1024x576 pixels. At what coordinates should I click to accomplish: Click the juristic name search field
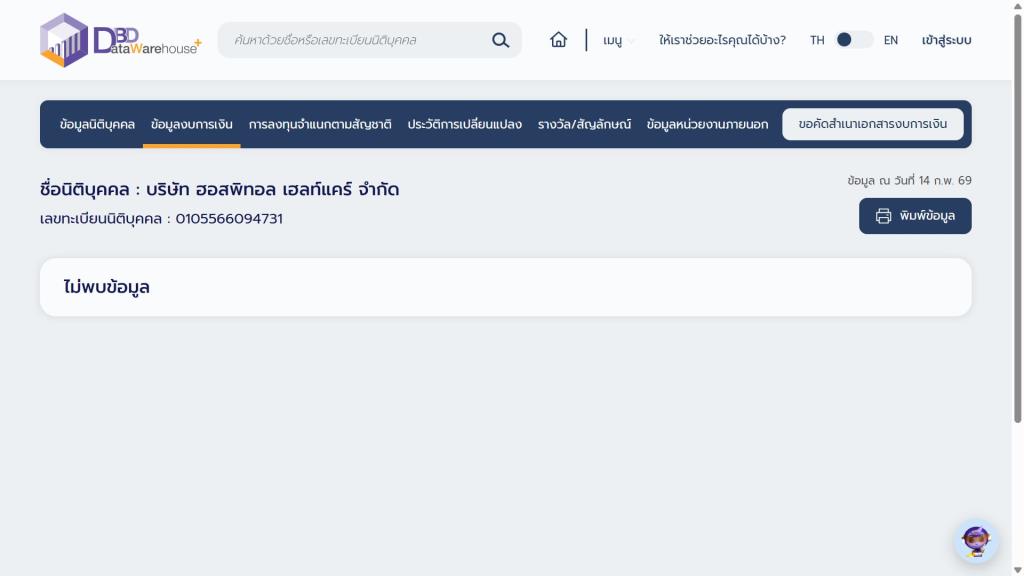point(355,40)
